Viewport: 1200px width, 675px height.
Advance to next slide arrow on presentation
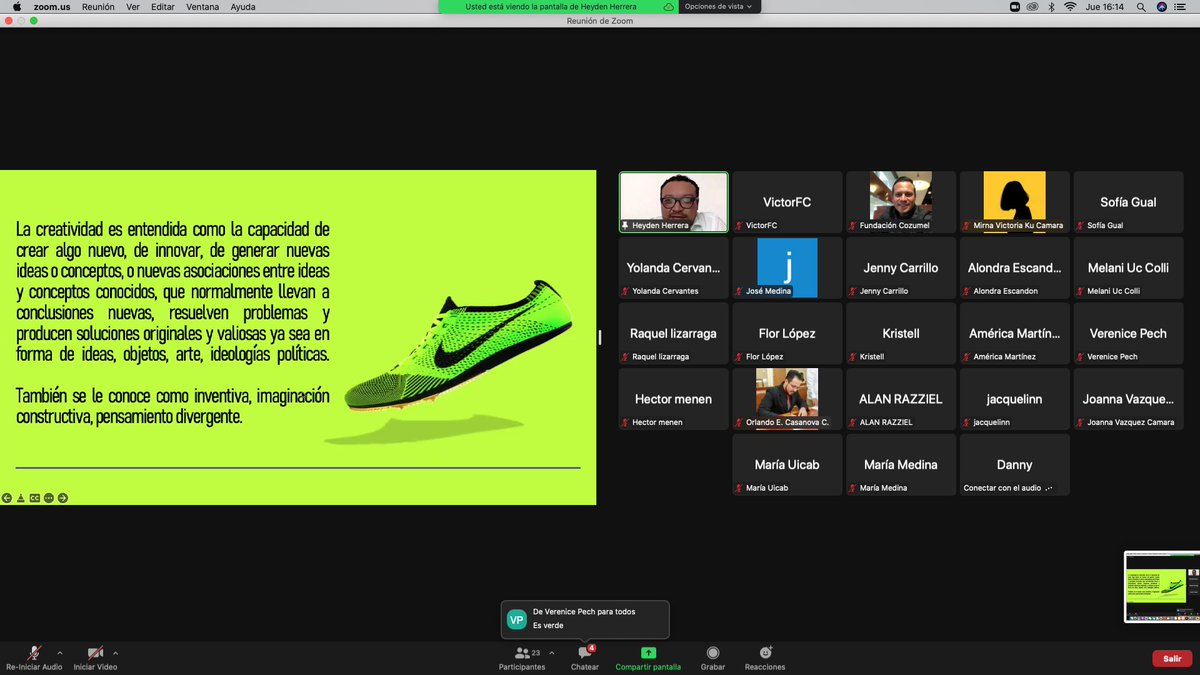(x=63, y=497)
